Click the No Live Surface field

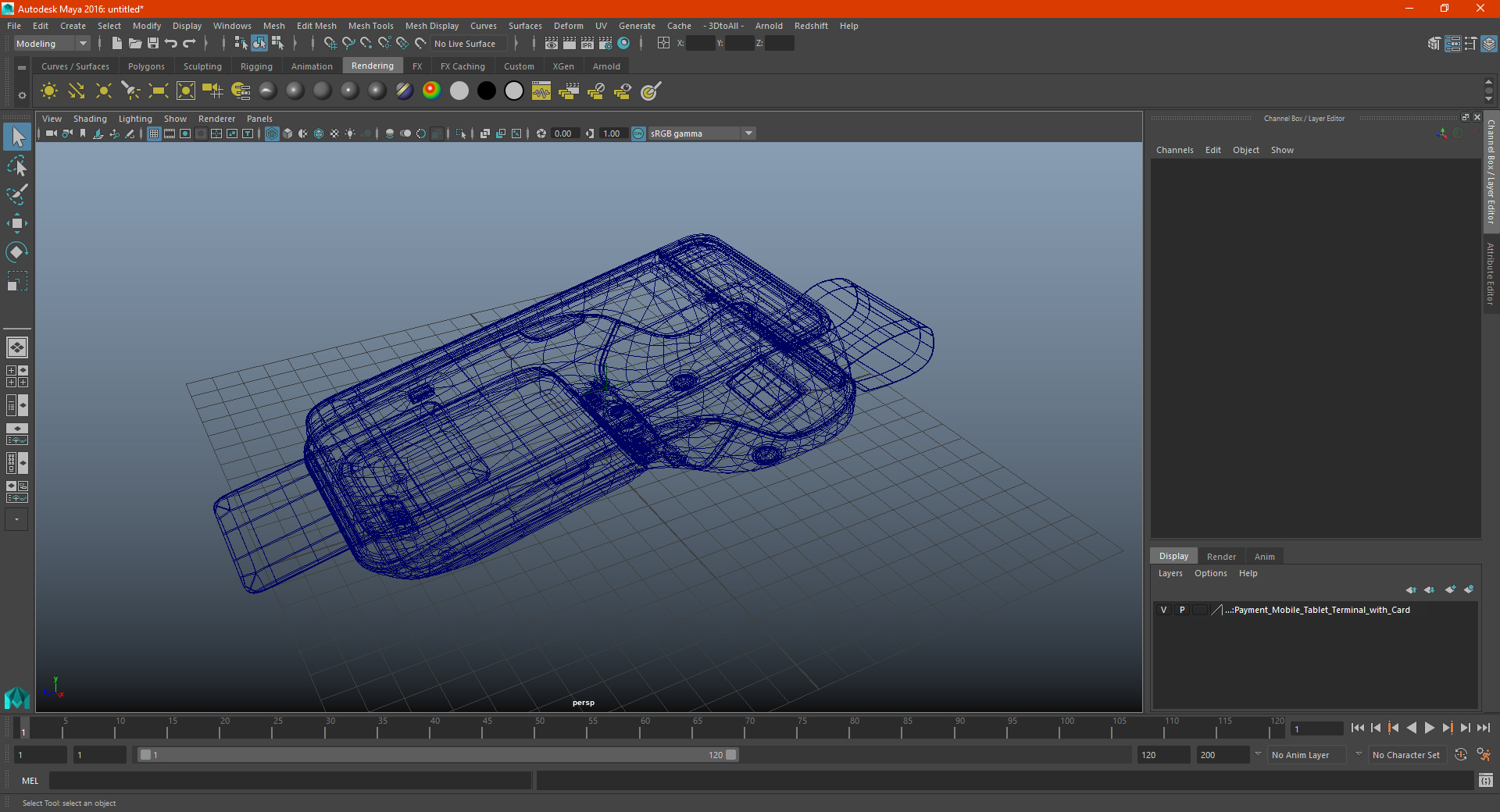469,44
